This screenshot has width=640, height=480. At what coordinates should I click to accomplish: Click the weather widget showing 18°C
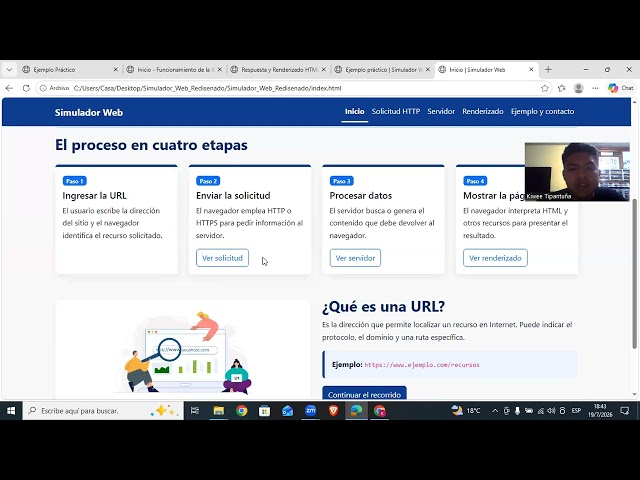click(x=466, y=411)
